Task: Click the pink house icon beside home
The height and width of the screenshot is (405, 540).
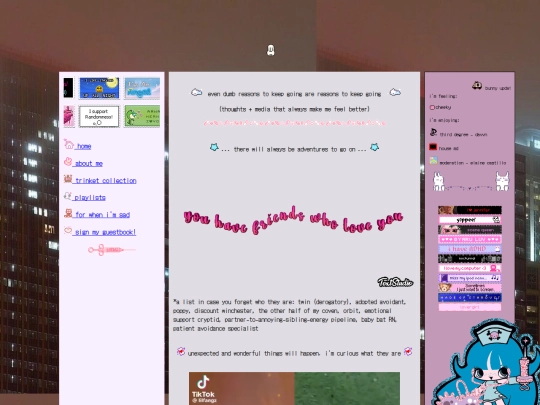Action: click(x=69, y=144)
